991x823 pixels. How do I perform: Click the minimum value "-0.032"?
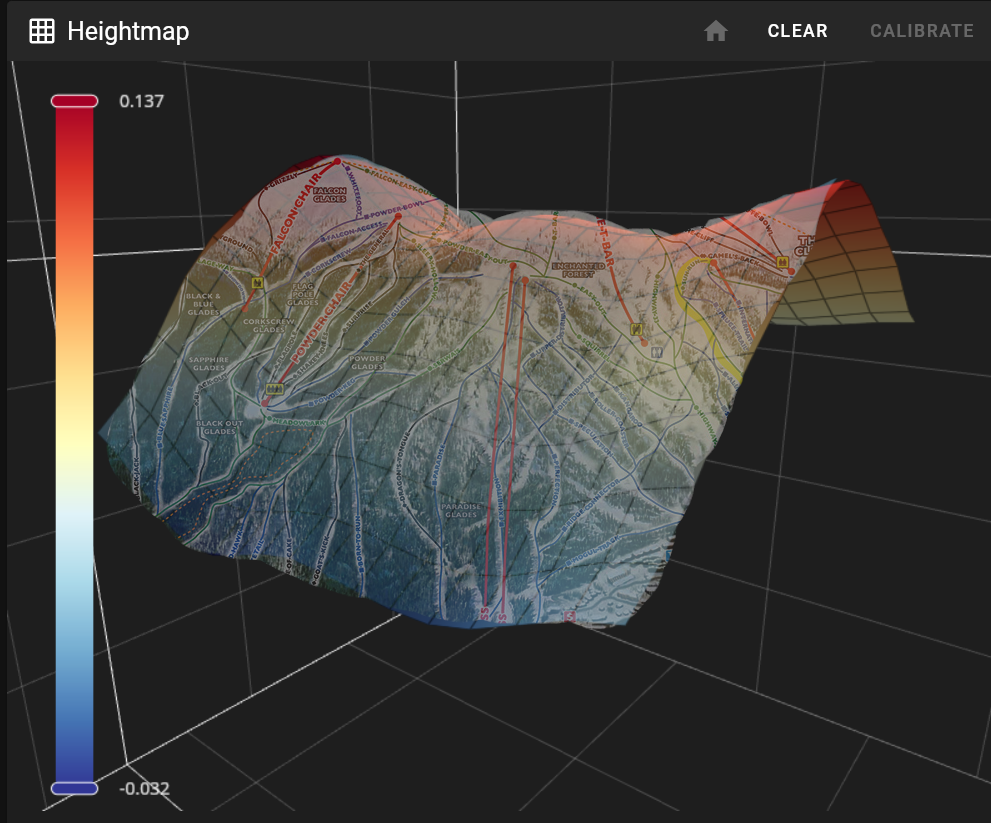[144, 788]
